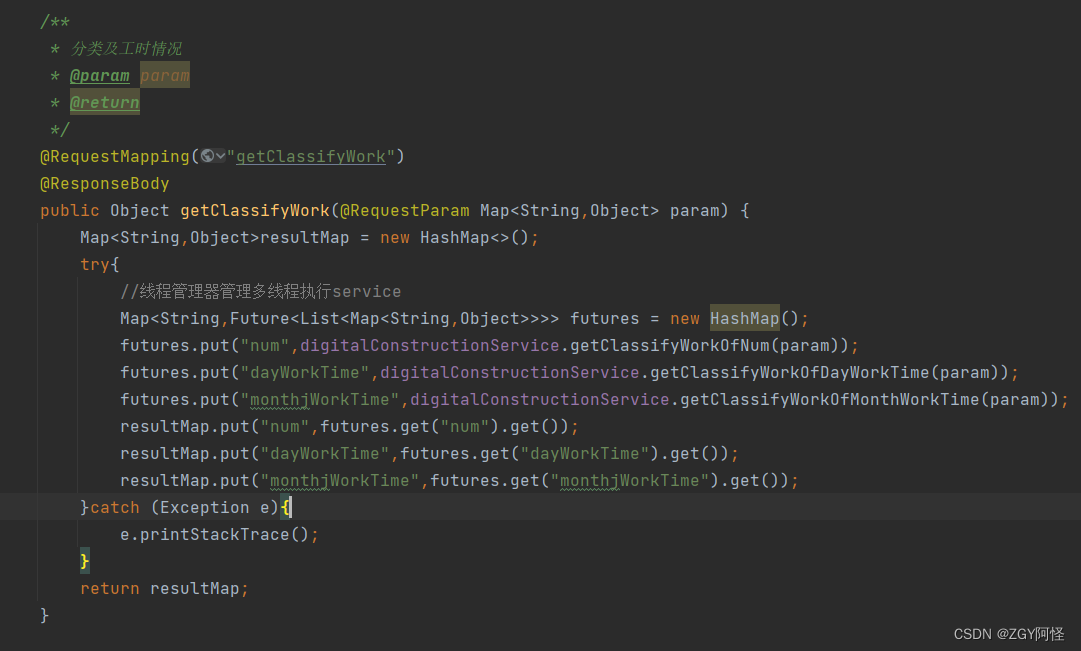Click digitalConstructionService on the "dayWorkTime" line
The image size is (1081, 651).
[509, 372]
